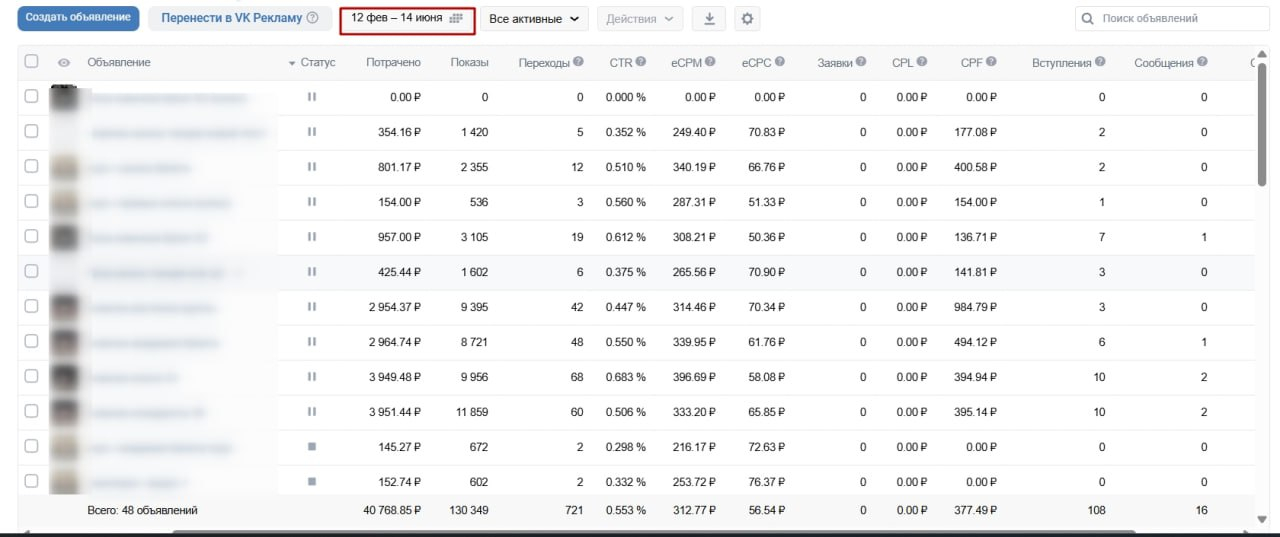Open blurred ad name in 957.00 ₽ row
Screen dimensions: 1280x537
[x=150, y=237]
